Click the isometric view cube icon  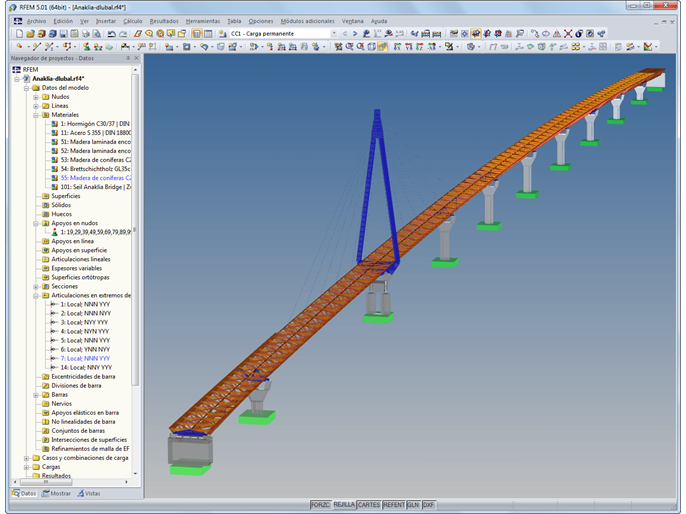click(371, 46)
